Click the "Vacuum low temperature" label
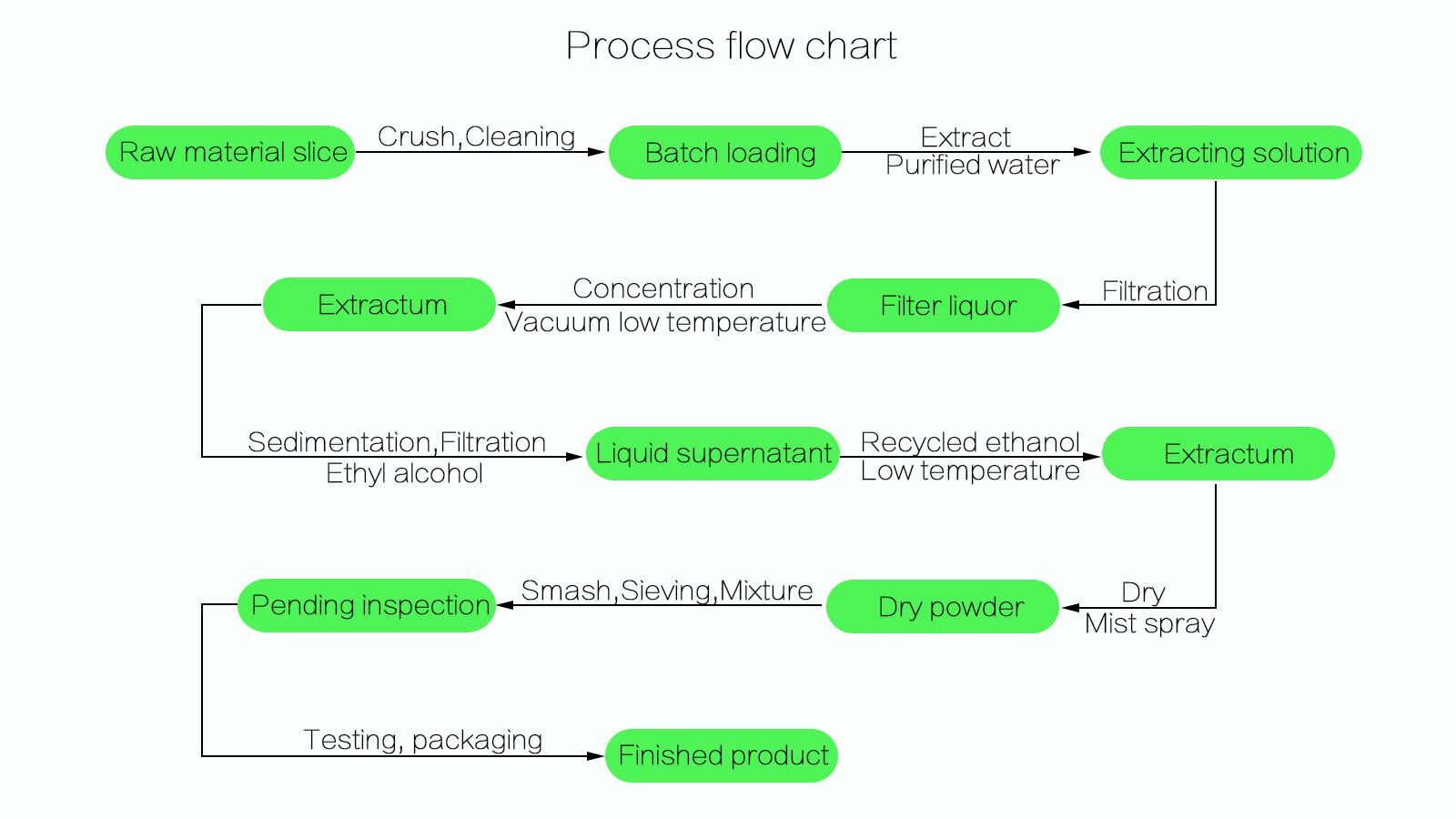Viewport: 1456px width, 819px height. [x=665, y=322]
